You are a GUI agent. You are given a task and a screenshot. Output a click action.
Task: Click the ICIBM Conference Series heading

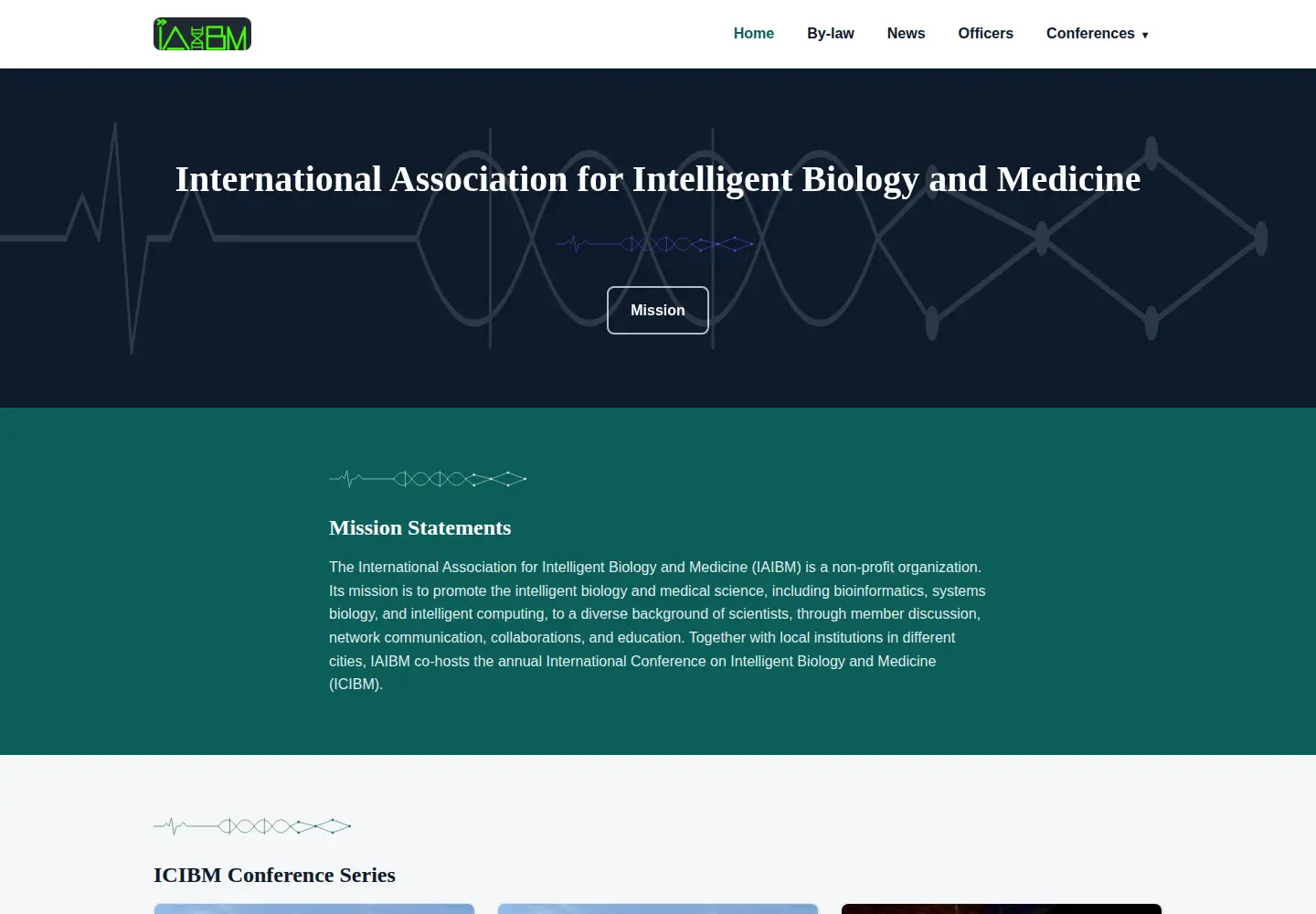point(274,876)
